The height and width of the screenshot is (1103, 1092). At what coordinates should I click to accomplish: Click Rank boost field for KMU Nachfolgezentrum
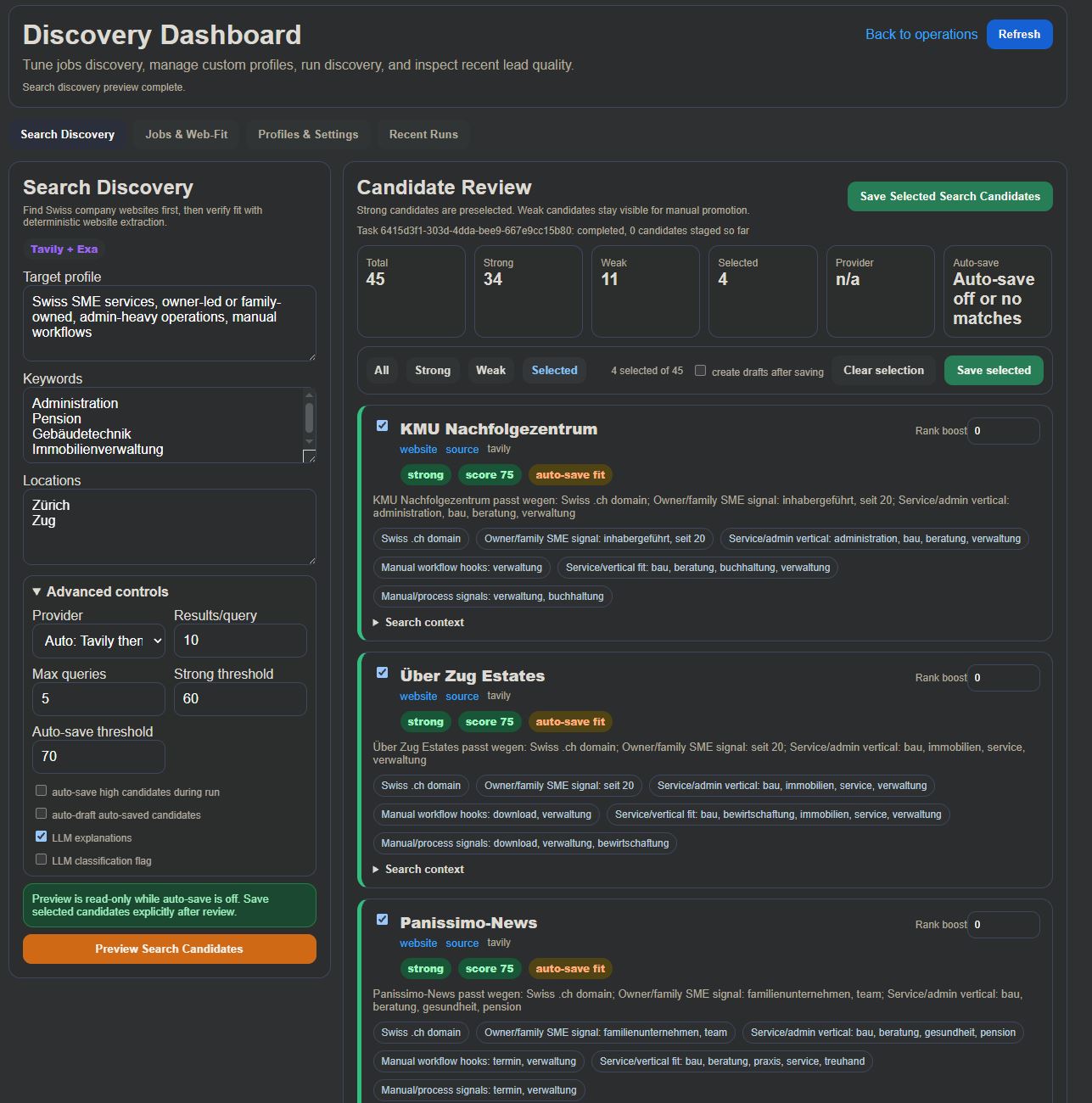[x=1004, y=431]
